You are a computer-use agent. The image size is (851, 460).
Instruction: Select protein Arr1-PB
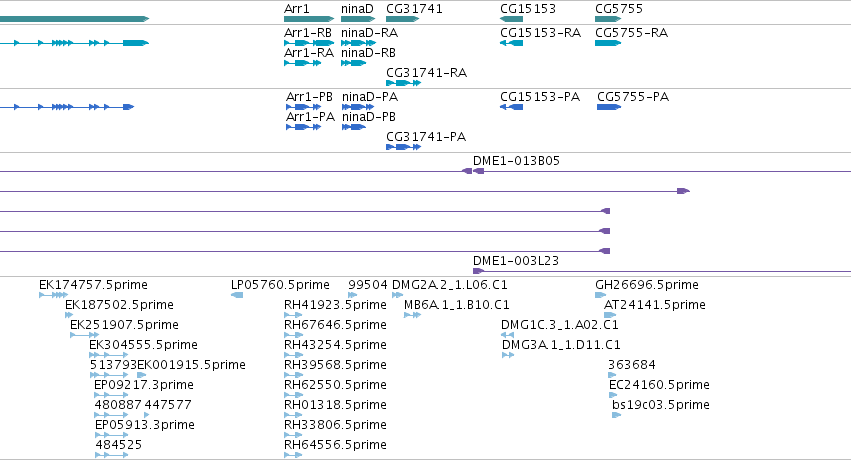309,97
